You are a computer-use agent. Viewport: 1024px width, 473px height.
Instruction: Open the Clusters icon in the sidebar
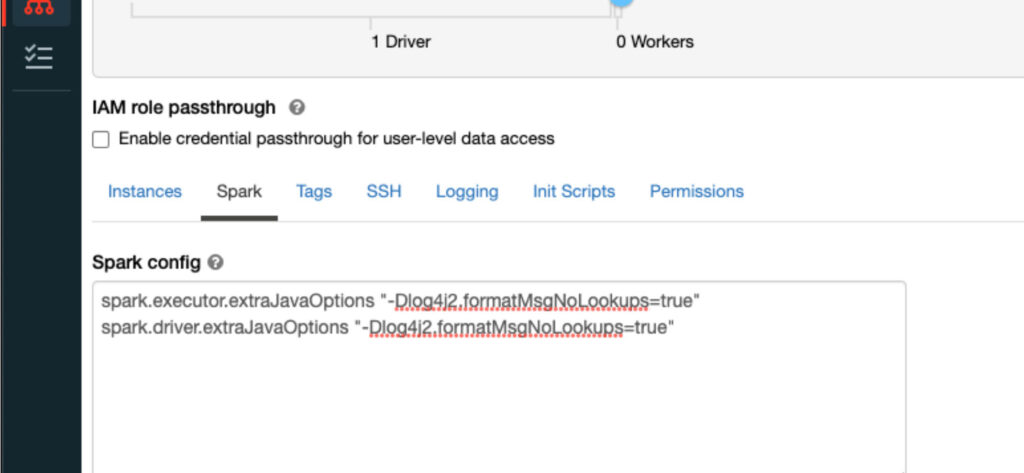(x=39, y=9)
